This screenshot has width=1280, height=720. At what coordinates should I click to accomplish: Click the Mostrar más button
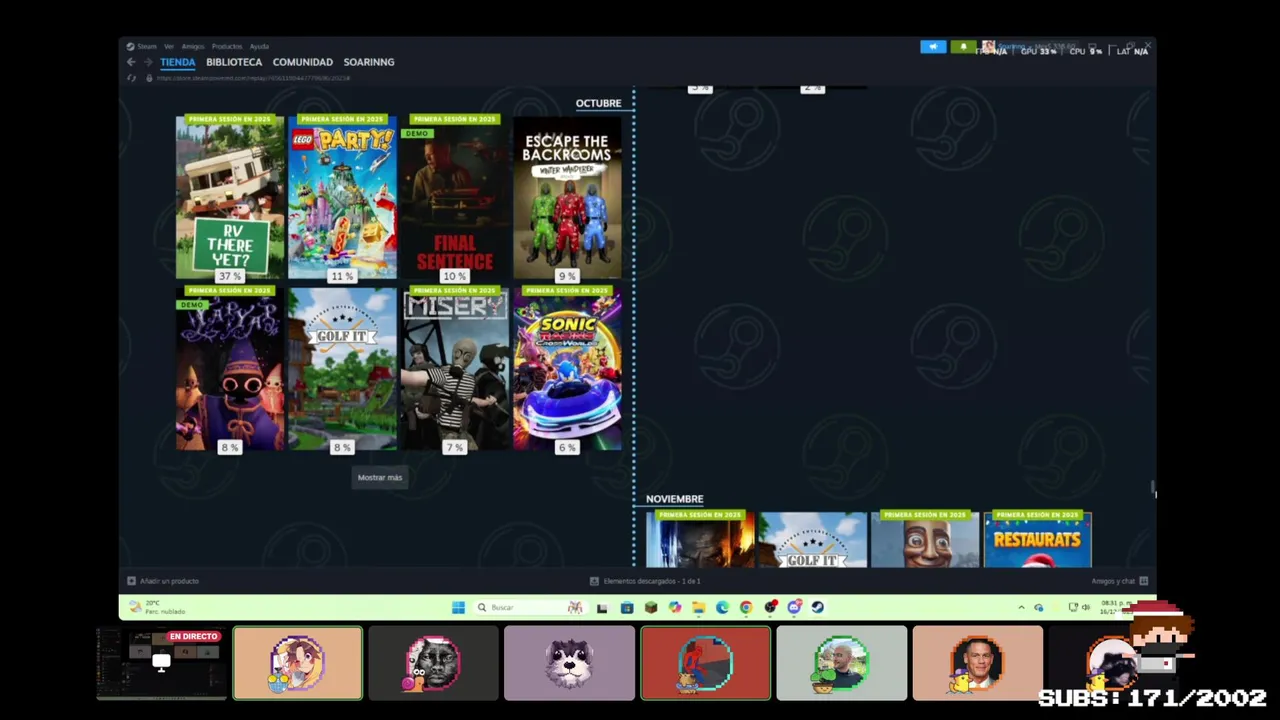pos(380,477)
